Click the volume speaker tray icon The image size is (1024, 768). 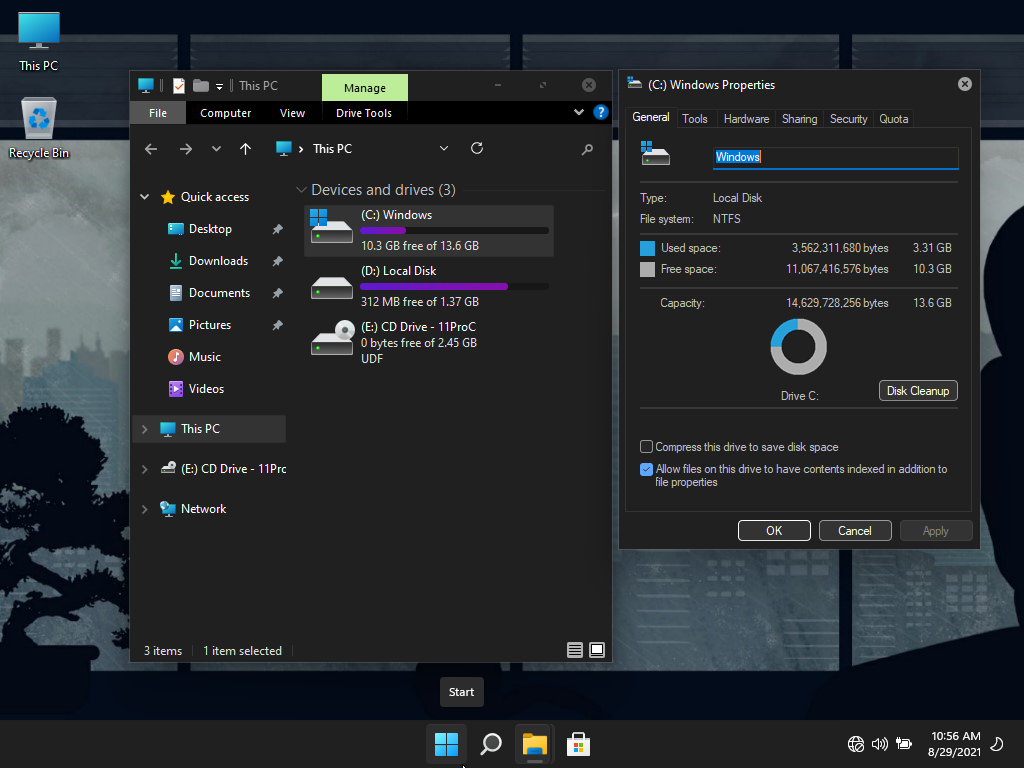[880, 744]
